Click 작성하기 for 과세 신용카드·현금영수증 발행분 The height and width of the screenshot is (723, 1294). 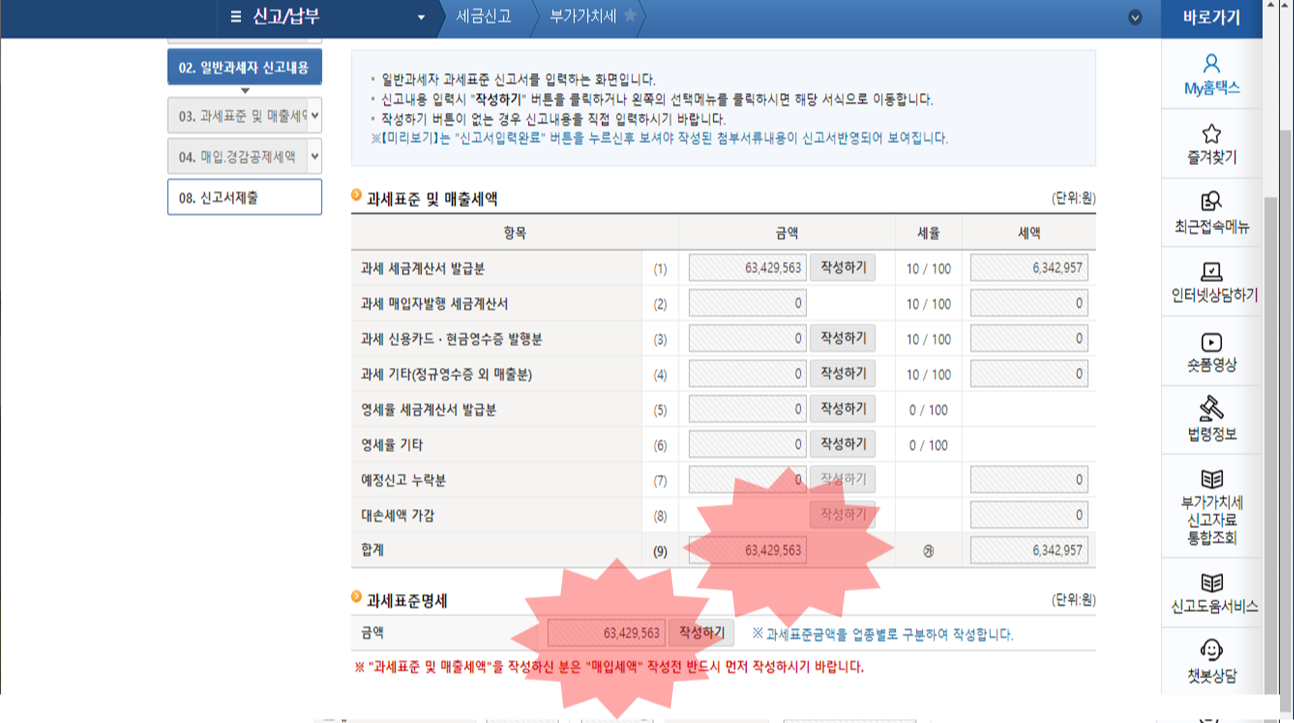pyautogui.click(x=843, y=338)
